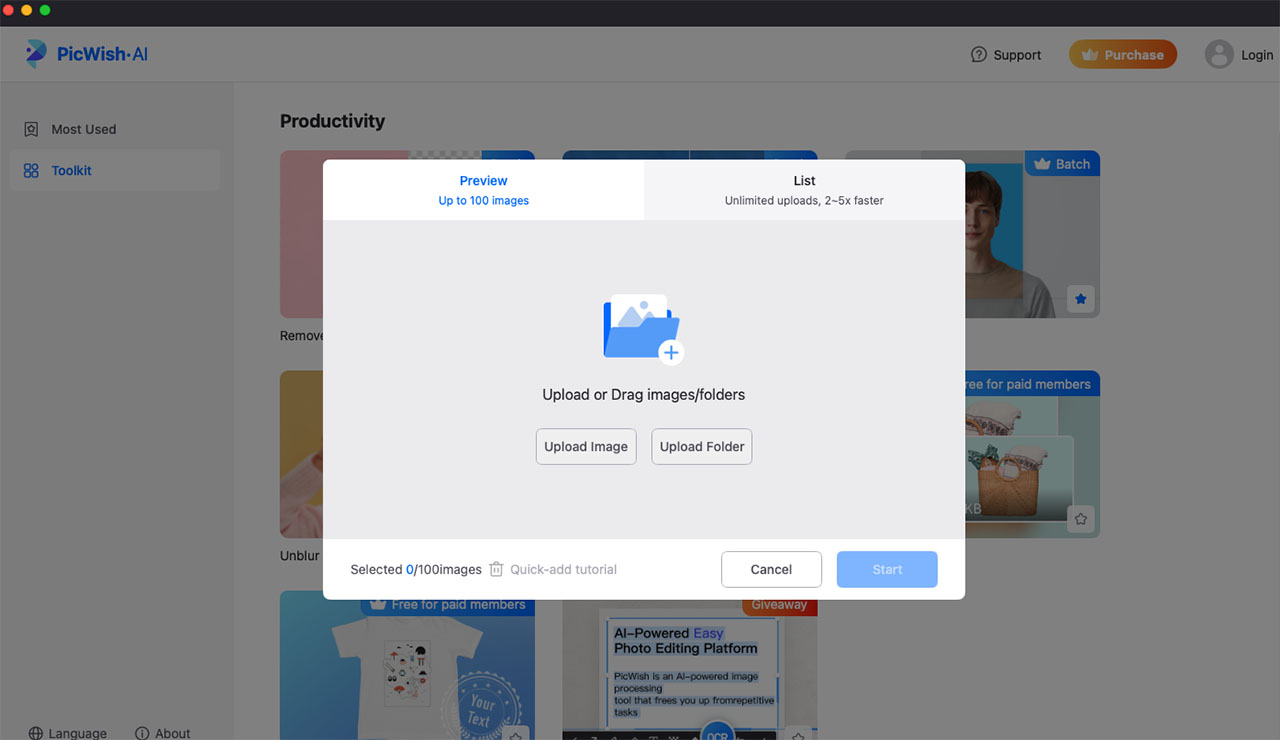Toggle favorite star on the Batch portrait card
Image resolution: width=1280 pixels, height=740 pixels.
[x=1080, y=299]
